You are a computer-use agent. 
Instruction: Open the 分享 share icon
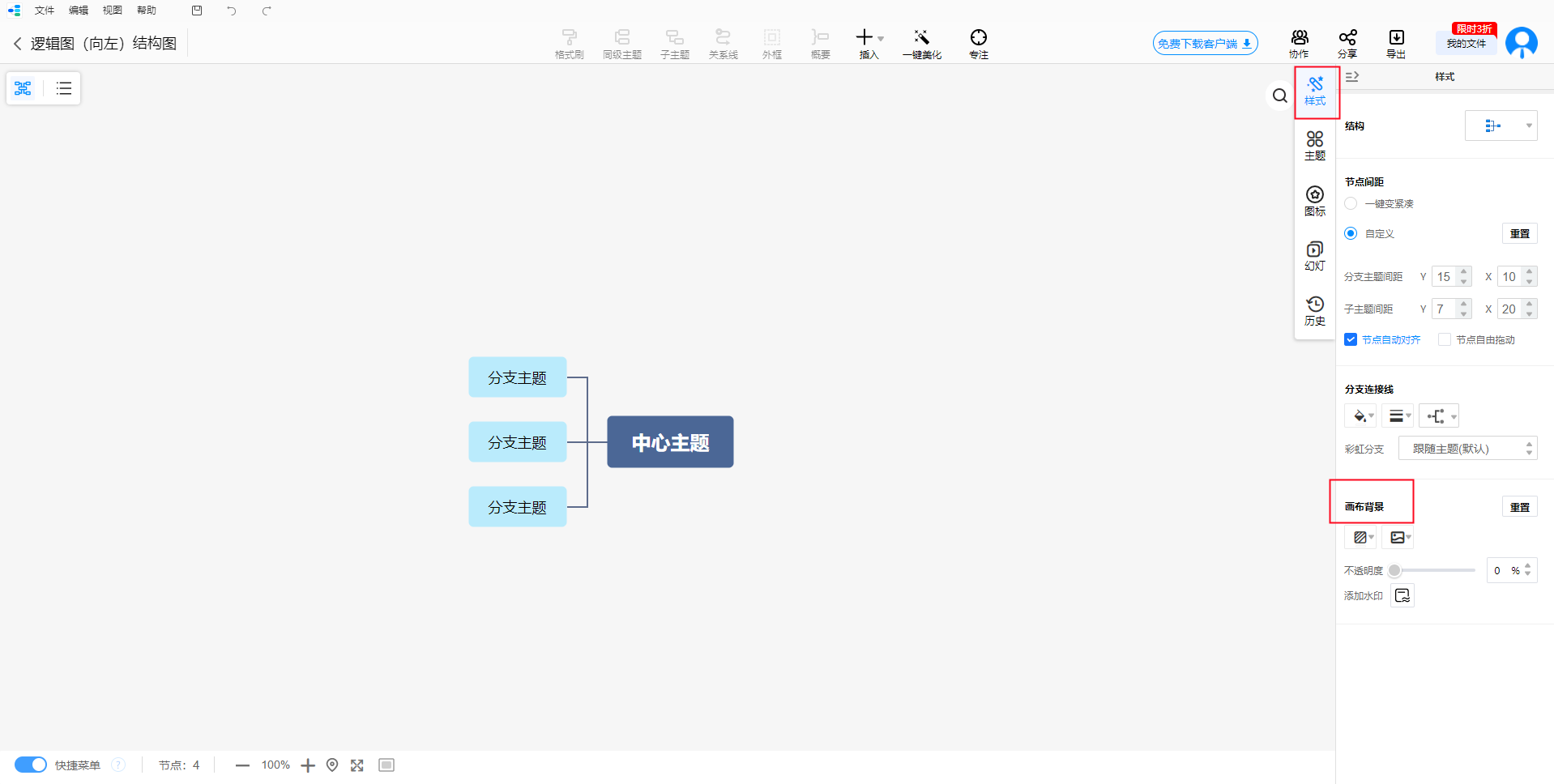(x=1347, y=38)
